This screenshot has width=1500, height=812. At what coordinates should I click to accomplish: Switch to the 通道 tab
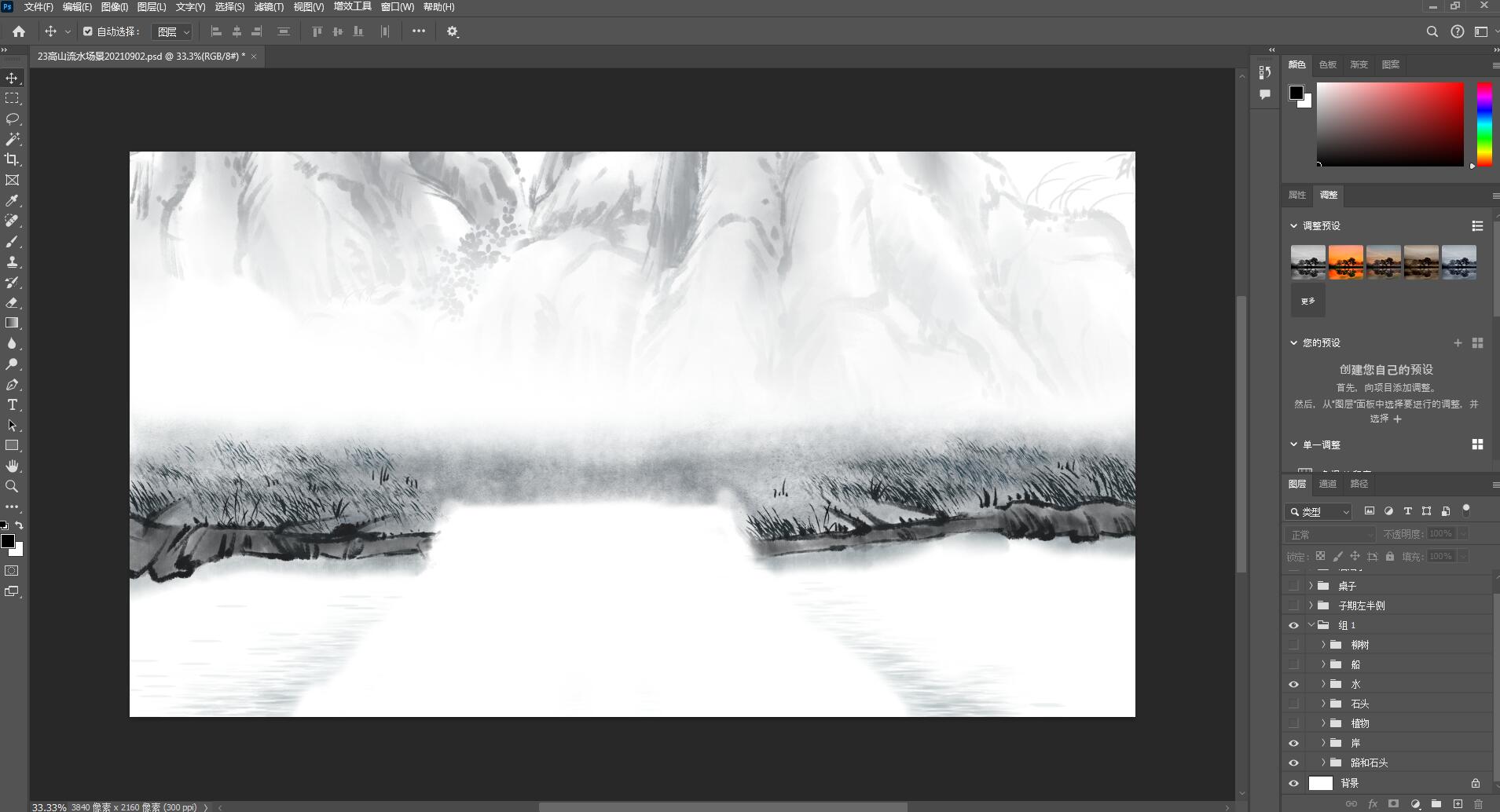[x=1328, y=484]
